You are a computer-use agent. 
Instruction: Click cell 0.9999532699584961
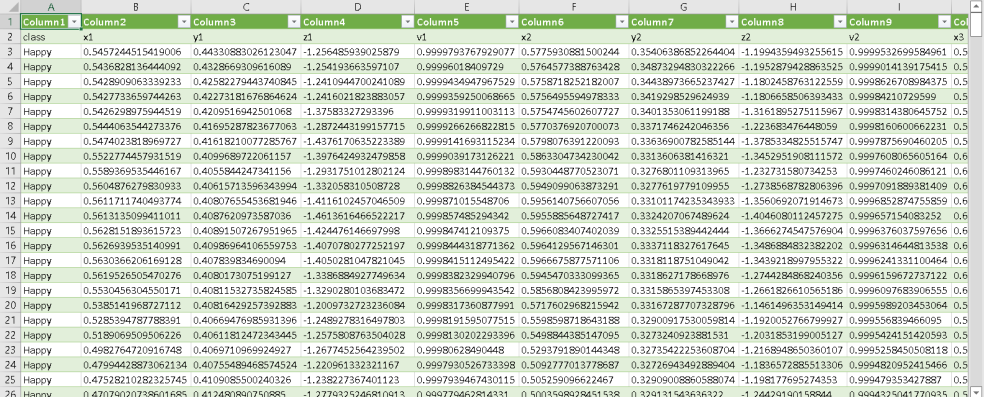899,51
